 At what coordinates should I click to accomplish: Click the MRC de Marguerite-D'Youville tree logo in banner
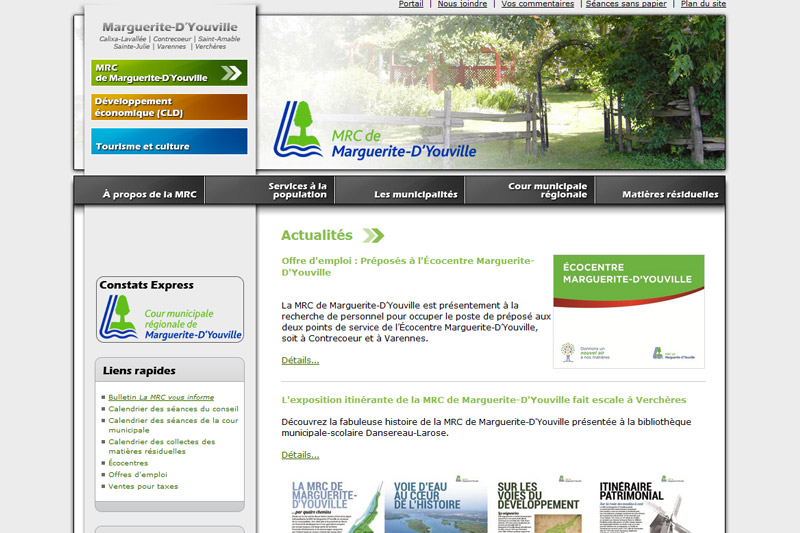coord(298,129)
